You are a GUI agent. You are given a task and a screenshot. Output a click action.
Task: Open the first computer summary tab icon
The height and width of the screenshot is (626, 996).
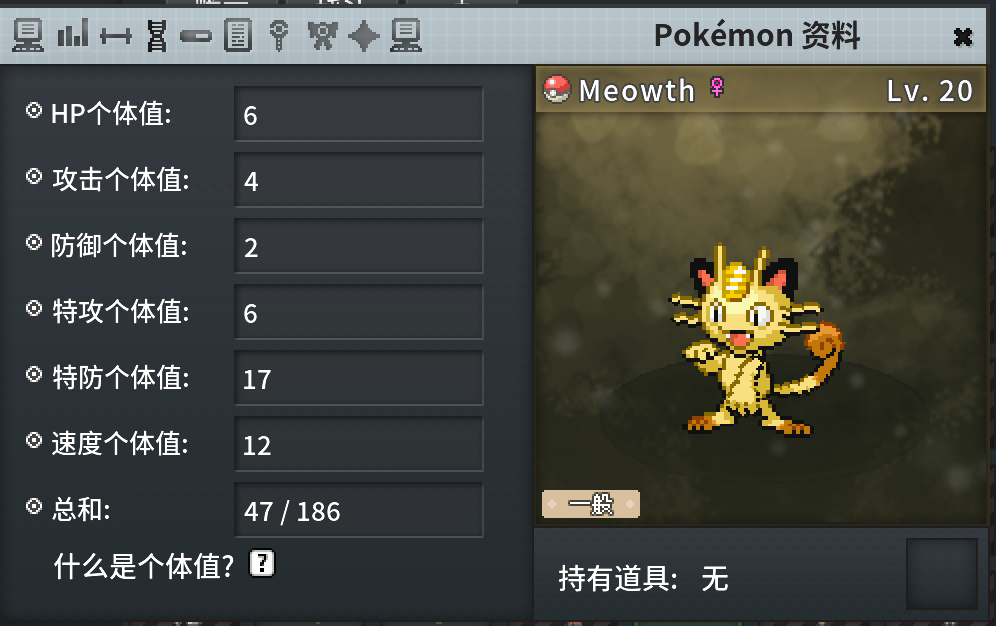(x=28, y=35)
